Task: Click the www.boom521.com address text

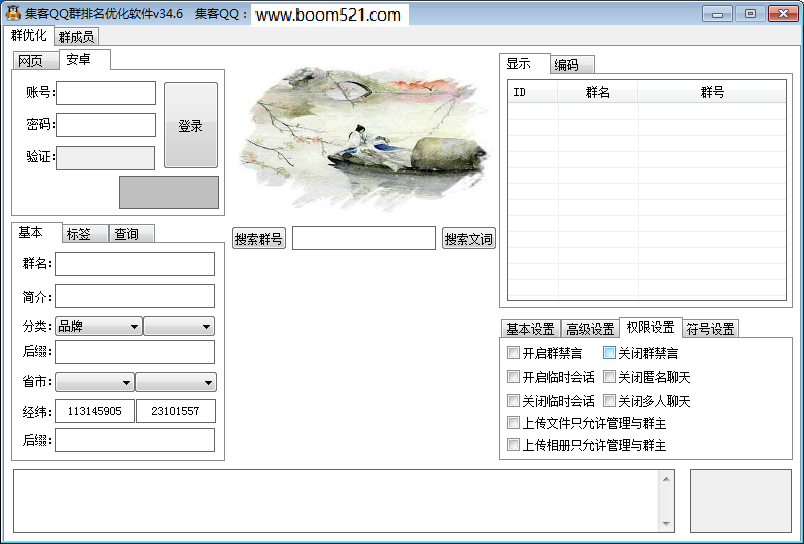Action: [x=328, y=15]
